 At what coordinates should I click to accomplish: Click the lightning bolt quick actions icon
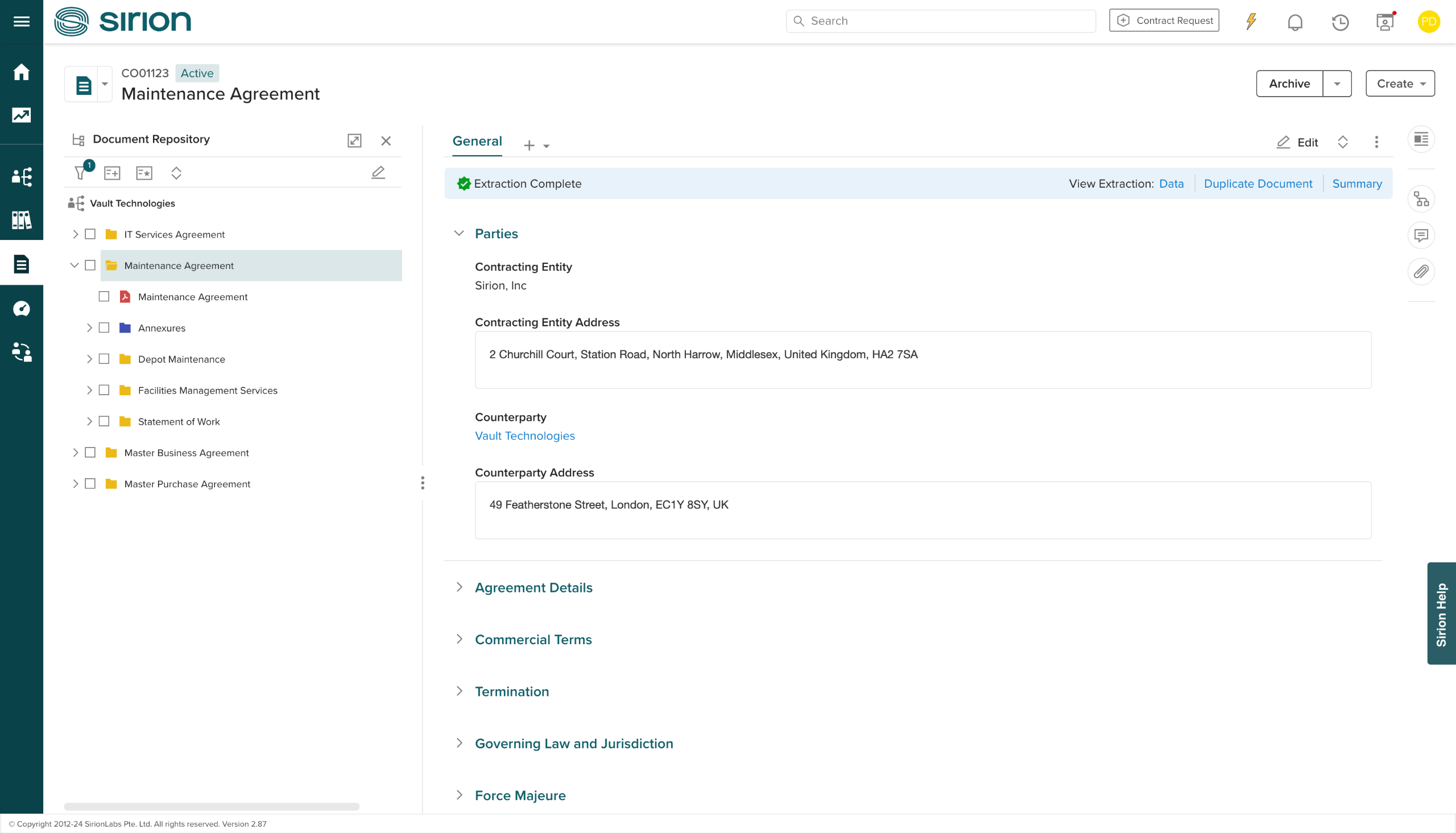click(x=1251, y=21)
